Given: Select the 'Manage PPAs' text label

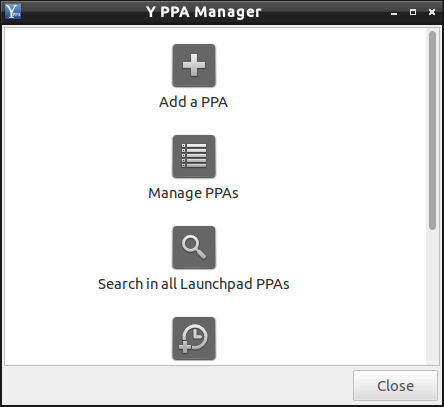Looking at the screenshot, I should tap(193, 193).
